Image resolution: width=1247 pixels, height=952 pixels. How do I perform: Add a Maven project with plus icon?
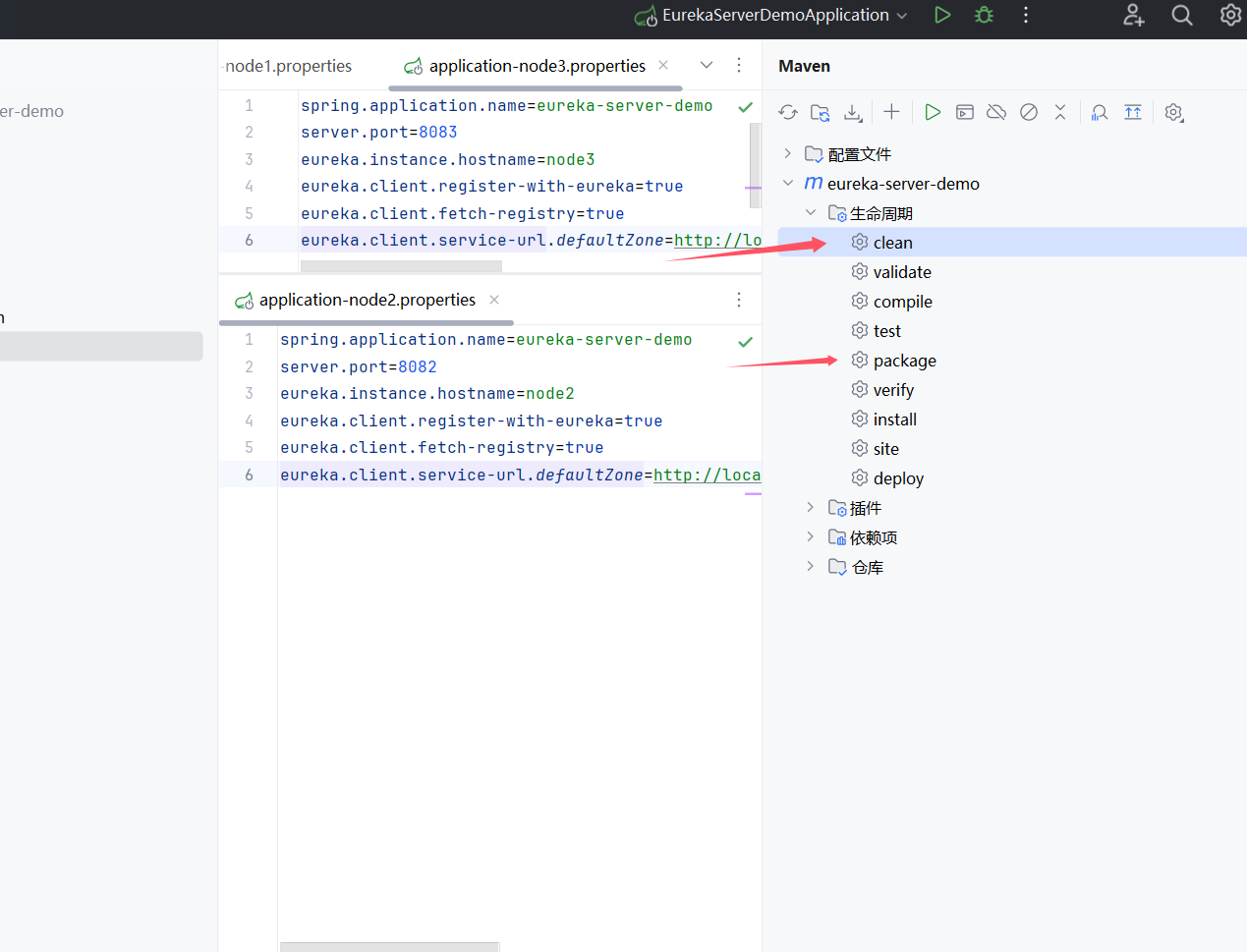coord(891,112)
